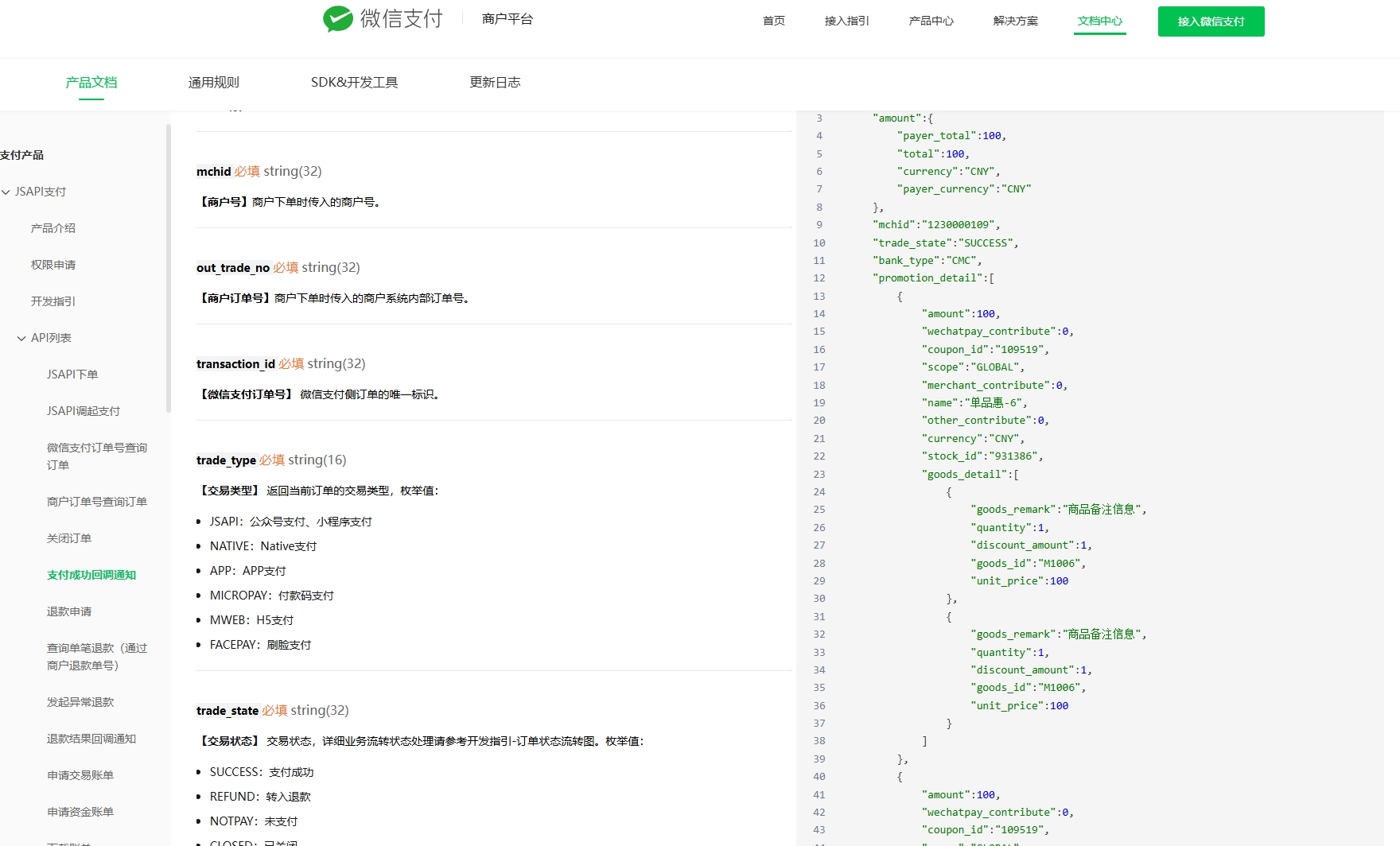Image resolution: width=1400 pixels, height=846 pixels.
Task: Open the 产品中心 navigation item
Action: [x=931, y=21]
